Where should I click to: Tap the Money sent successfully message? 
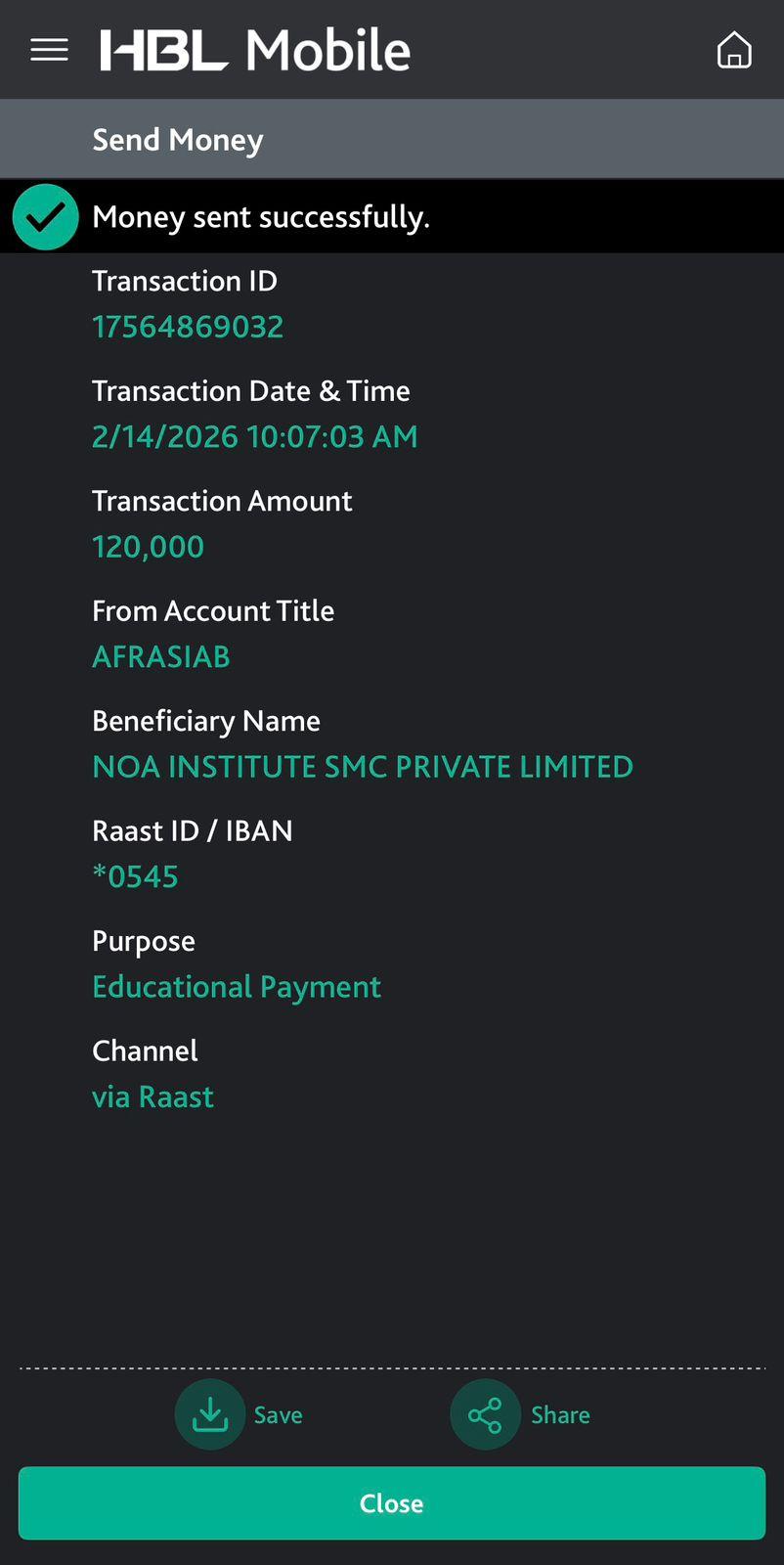[x=261, y=217]
